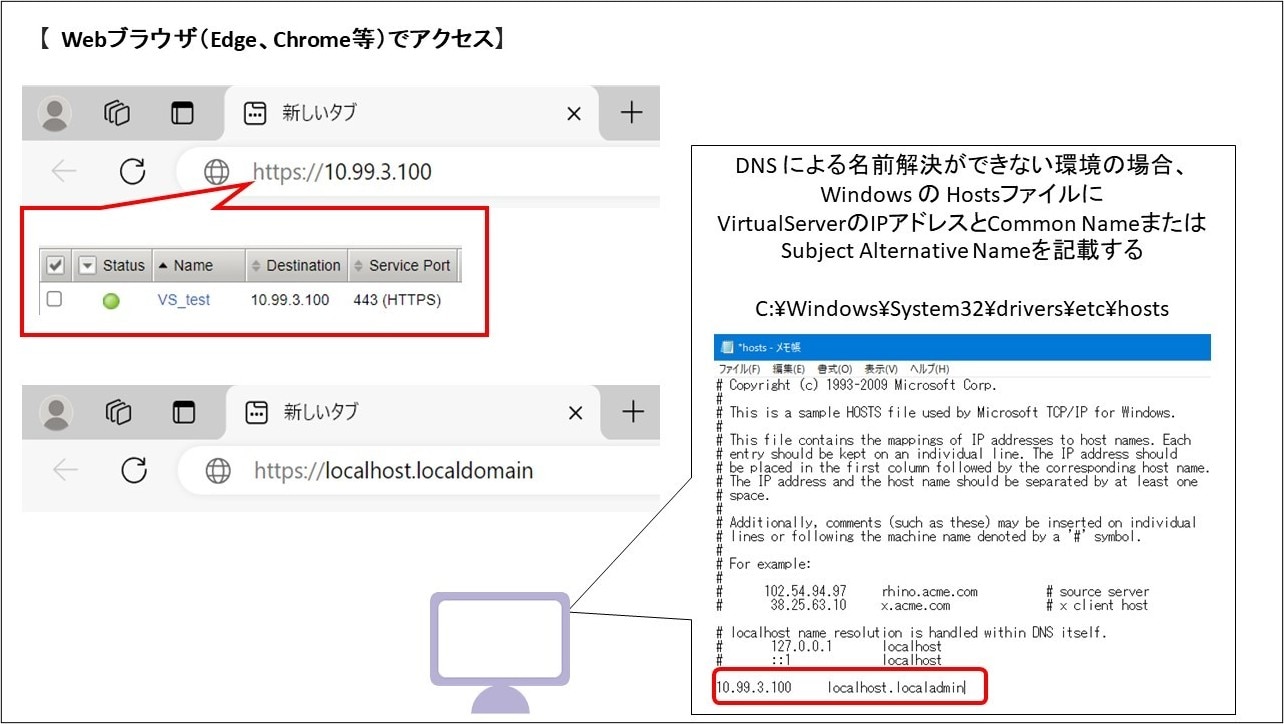1284x724 pixels.
Task: Sort by the Destination column header
Action: [x=296, y=266]
